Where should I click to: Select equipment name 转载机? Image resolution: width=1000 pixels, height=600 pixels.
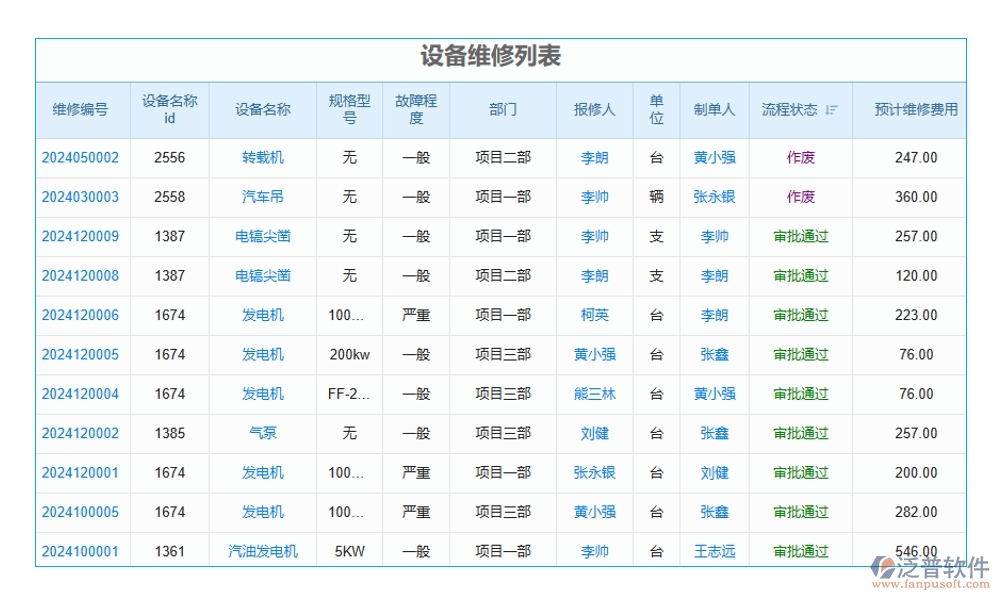click(x=262, y=158)
